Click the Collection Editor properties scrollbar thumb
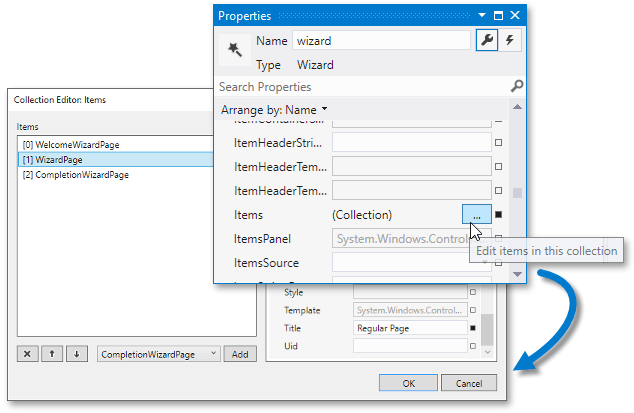This screenshot has width=634, height=413. pyautogui.click(x=488, y=330)
